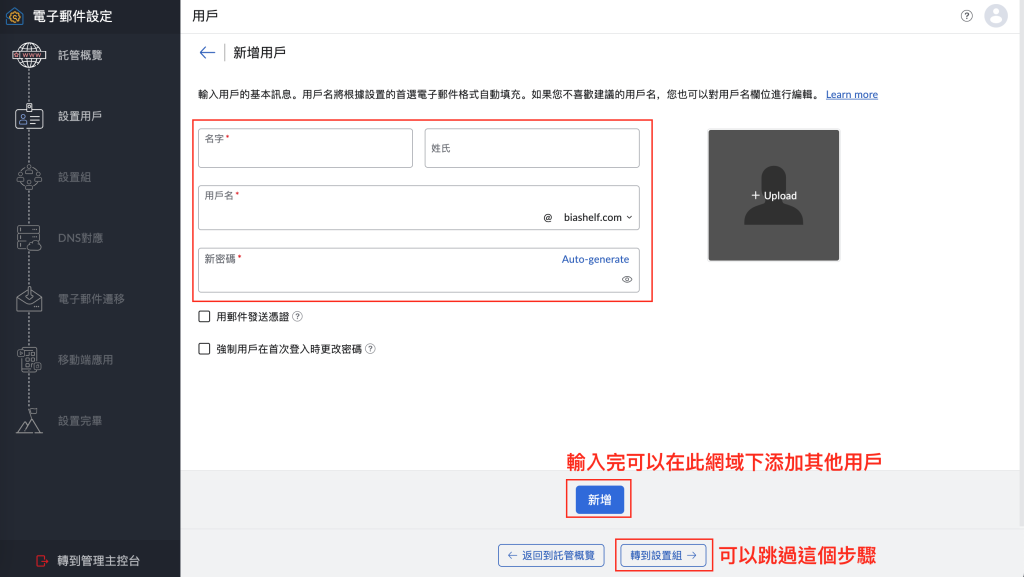Click the 轉到設置組 button
Screen dimensions: 1024x577
[x=663, y=555]
